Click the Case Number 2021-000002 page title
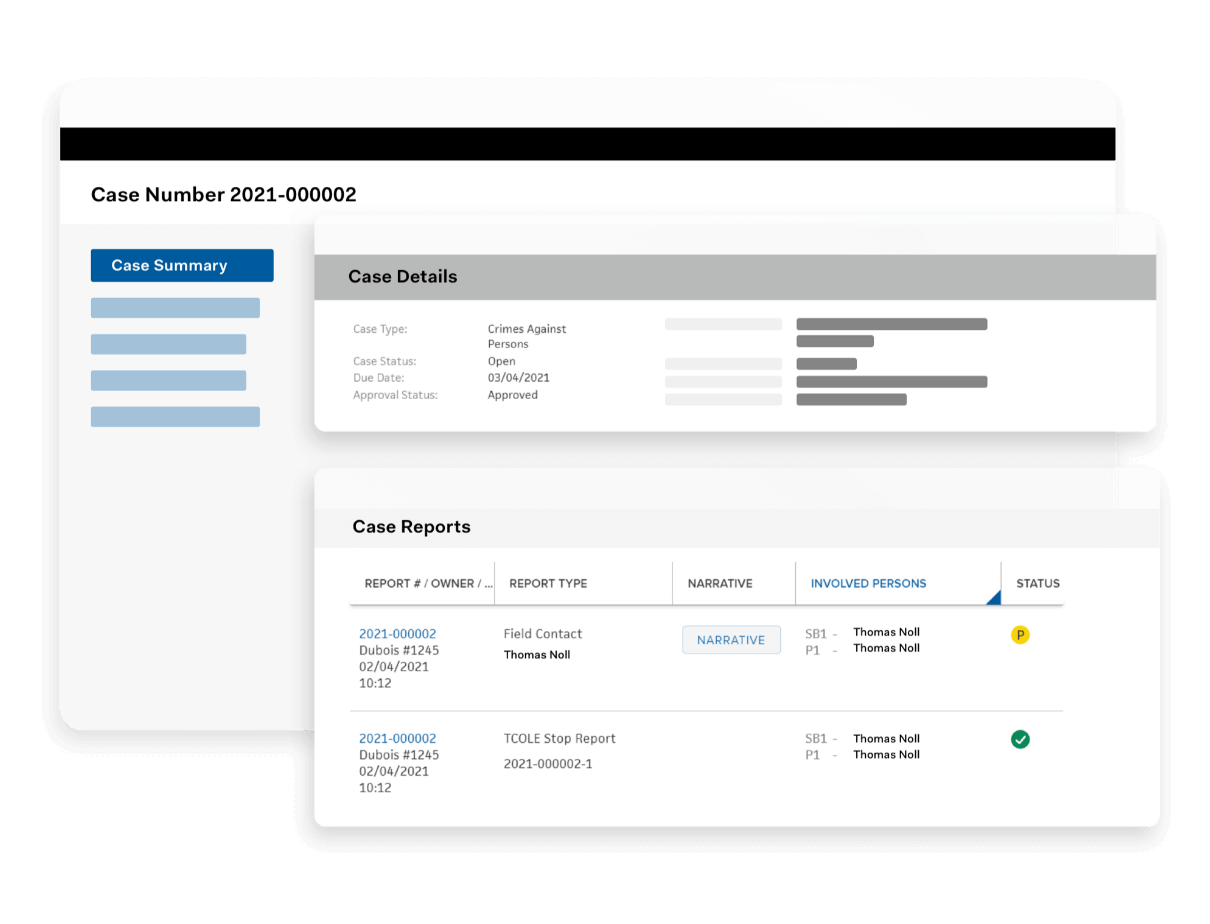Screen dimensions: 1210x924 pos(224,194)
